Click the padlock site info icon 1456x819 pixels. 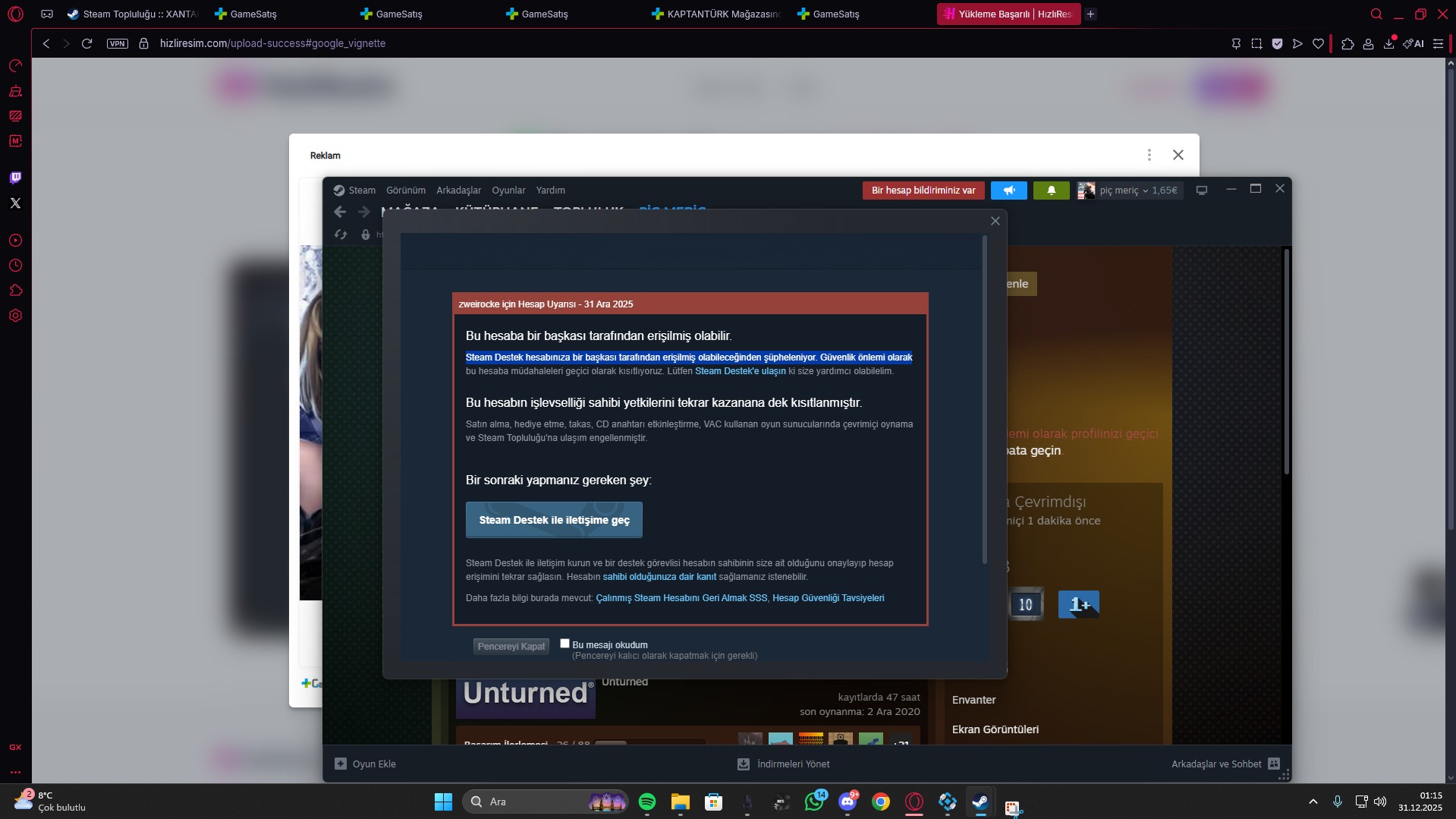[143, 43]
